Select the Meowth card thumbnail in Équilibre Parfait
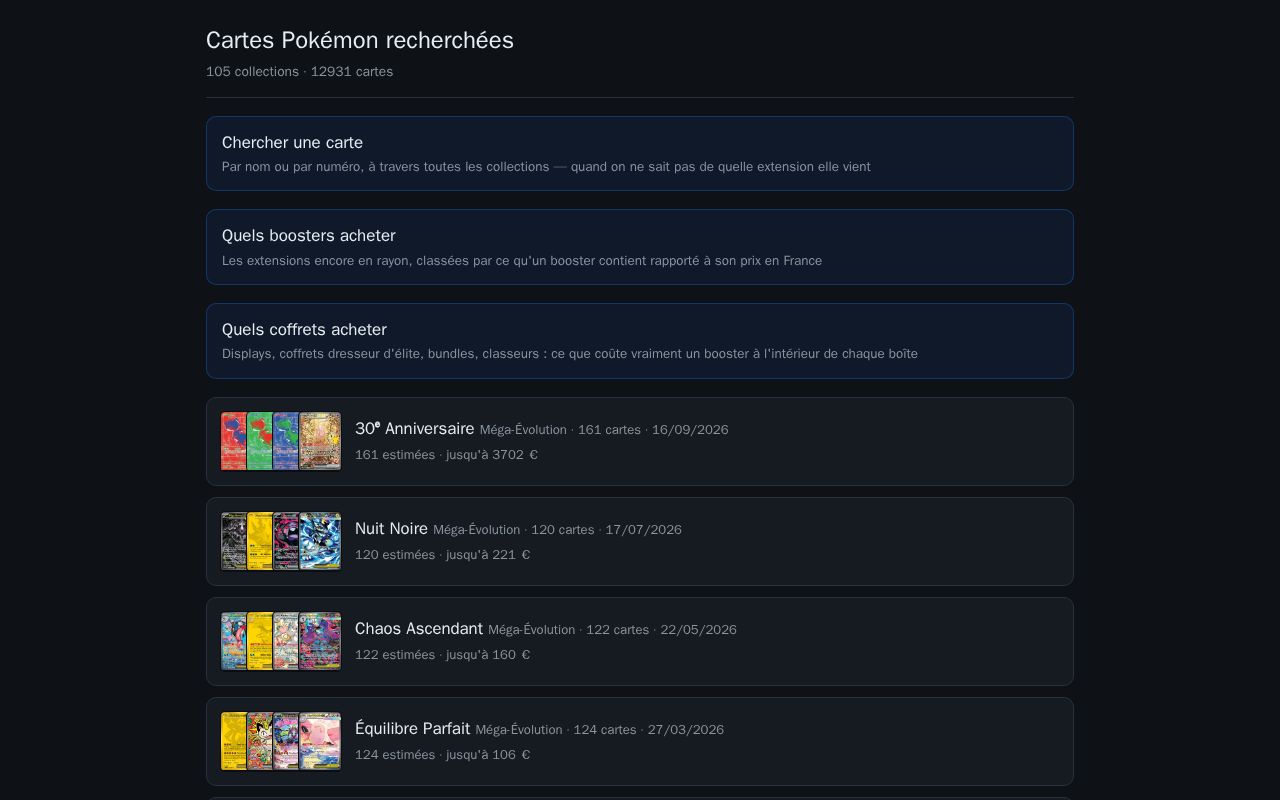Viewport: 1280px width, 800px height. 260,741
